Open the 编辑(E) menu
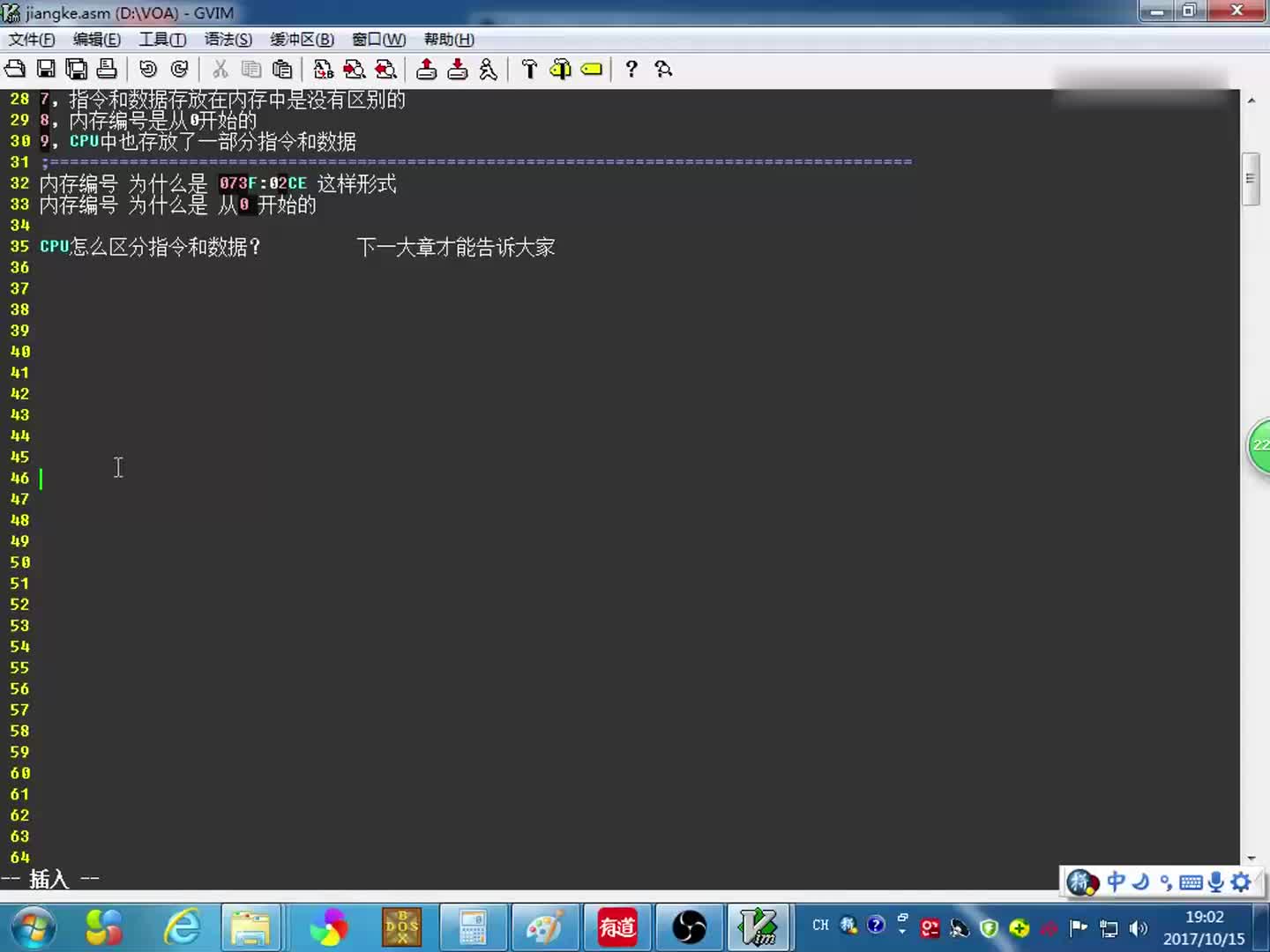 pos(97,39)
